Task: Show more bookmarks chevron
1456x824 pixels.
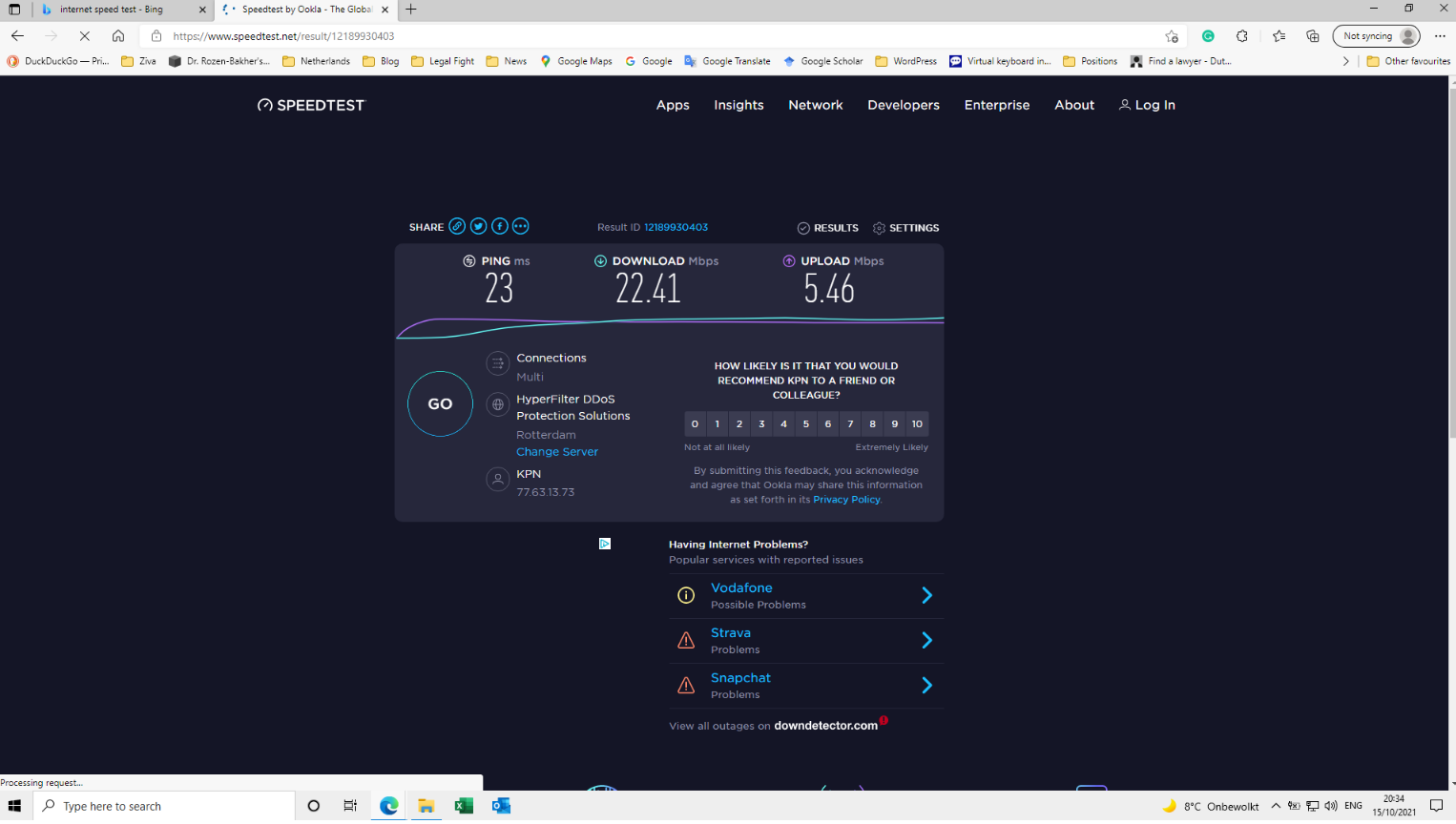Action: click(1345, 61)
